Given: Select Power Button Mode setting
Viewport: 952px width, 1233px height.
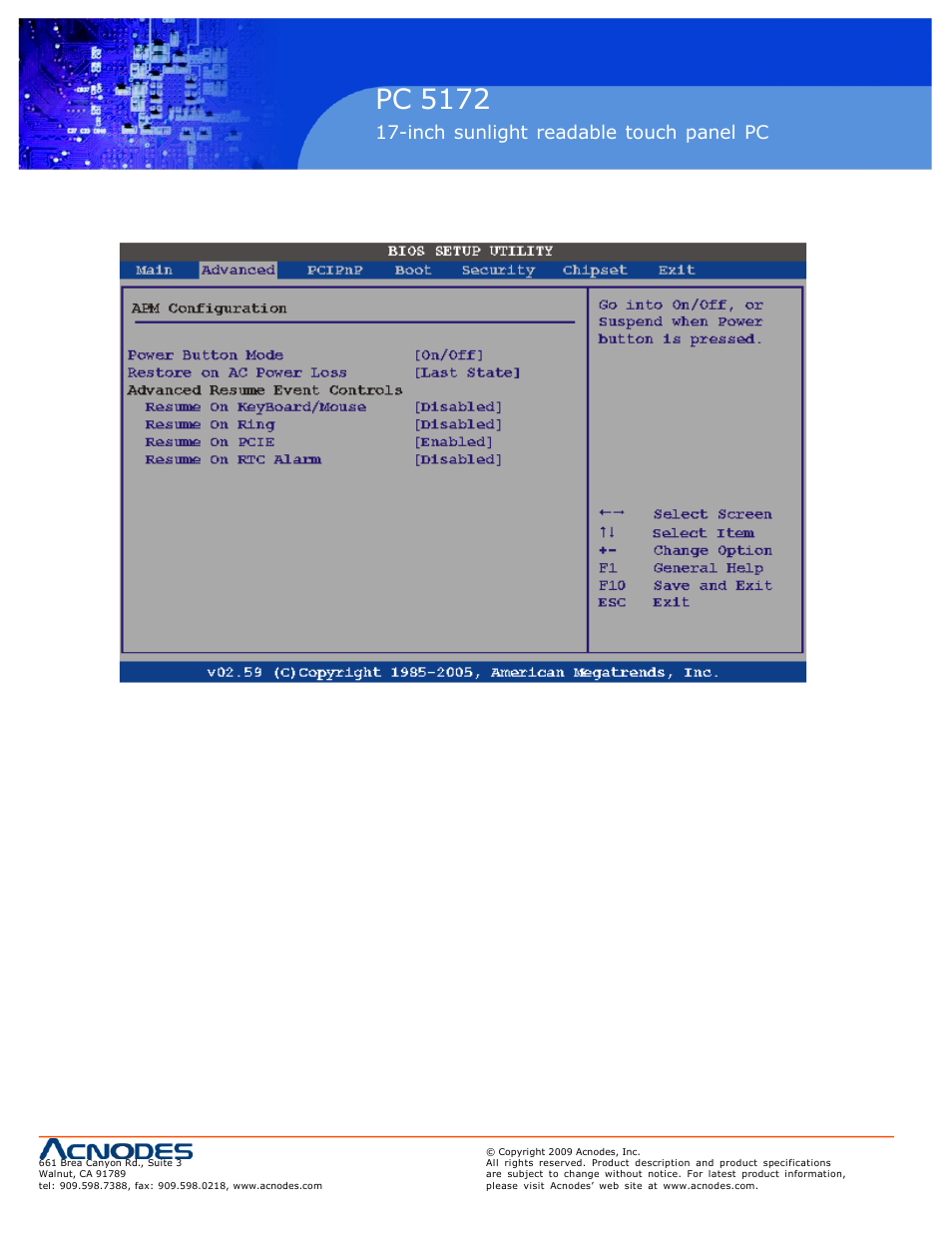Looking at the screenshot, I should point(206,355).
